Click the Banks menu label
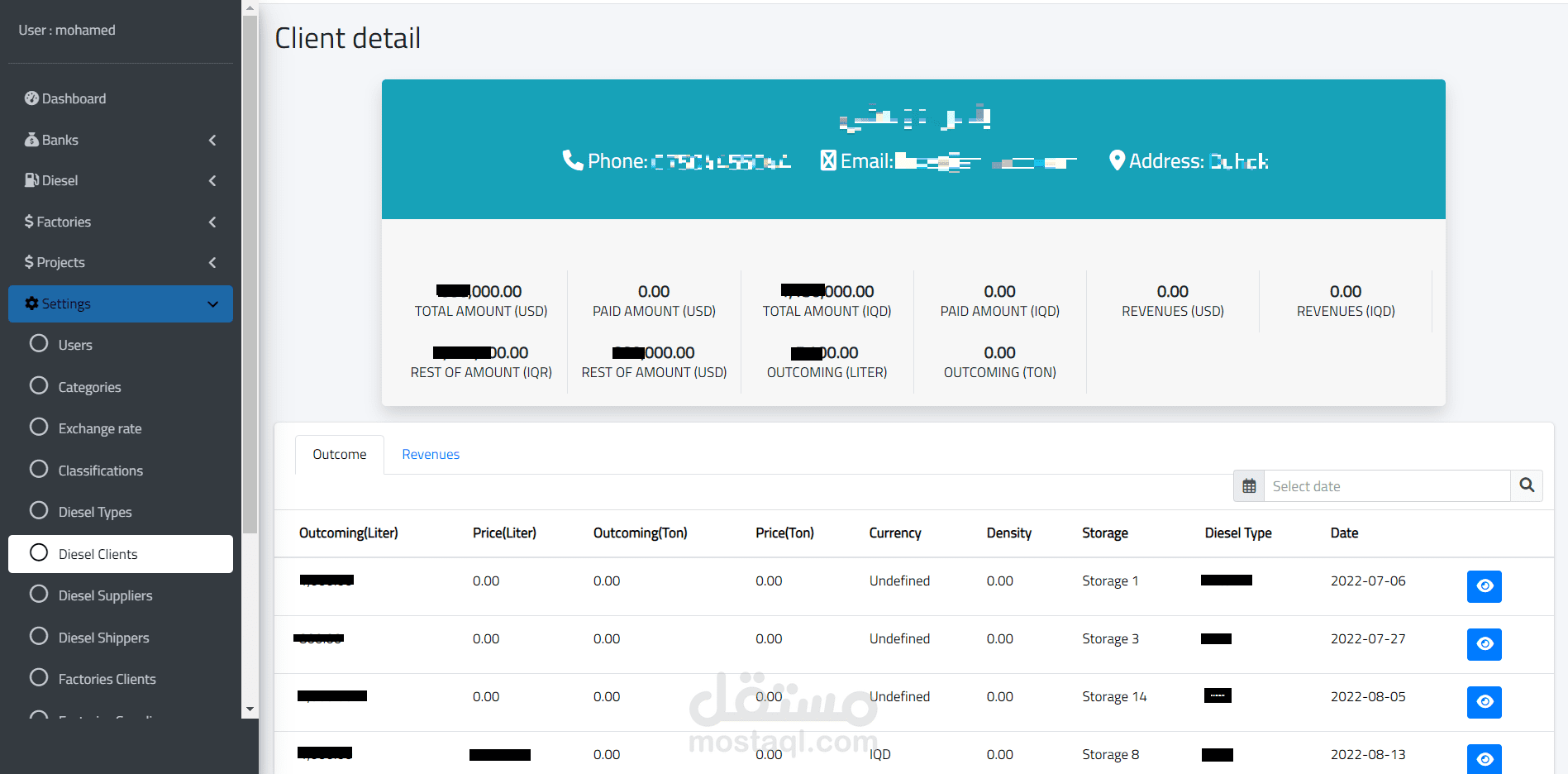This screenshot has height=774, width=1568. (60, 140)
